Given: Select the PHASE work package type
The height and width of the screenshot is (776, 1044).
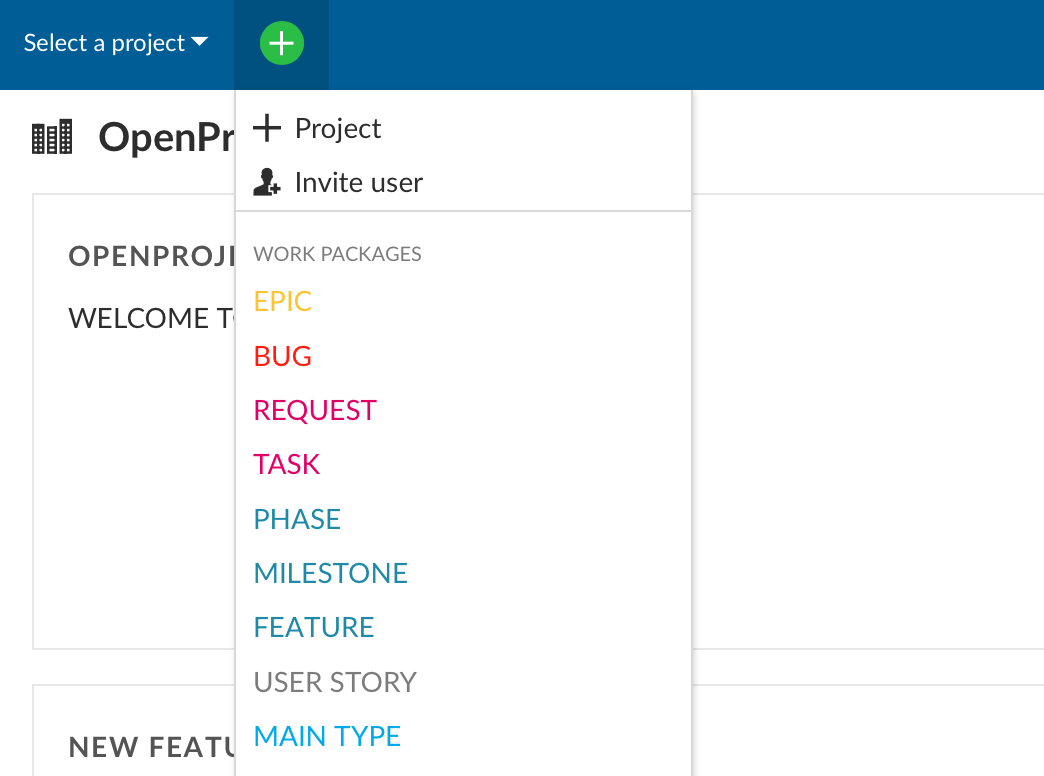Looking at the screenshot, I should click(297, 519).
